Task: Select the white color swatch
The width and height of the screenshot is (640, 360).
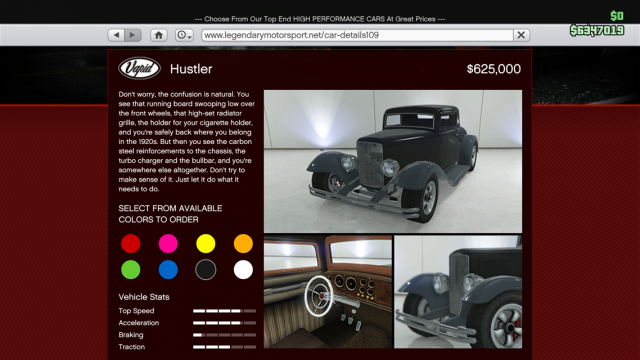Action: 243,270
